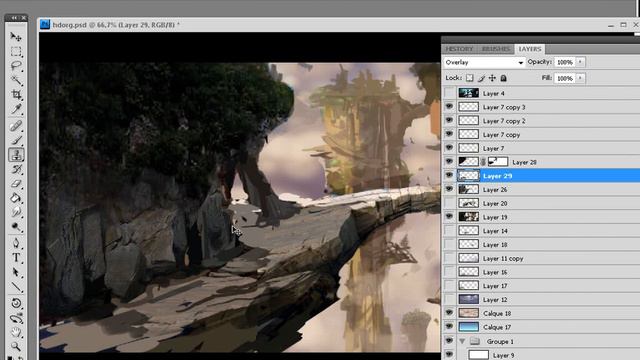Click the hdorg.psd document title

[116, 25]
